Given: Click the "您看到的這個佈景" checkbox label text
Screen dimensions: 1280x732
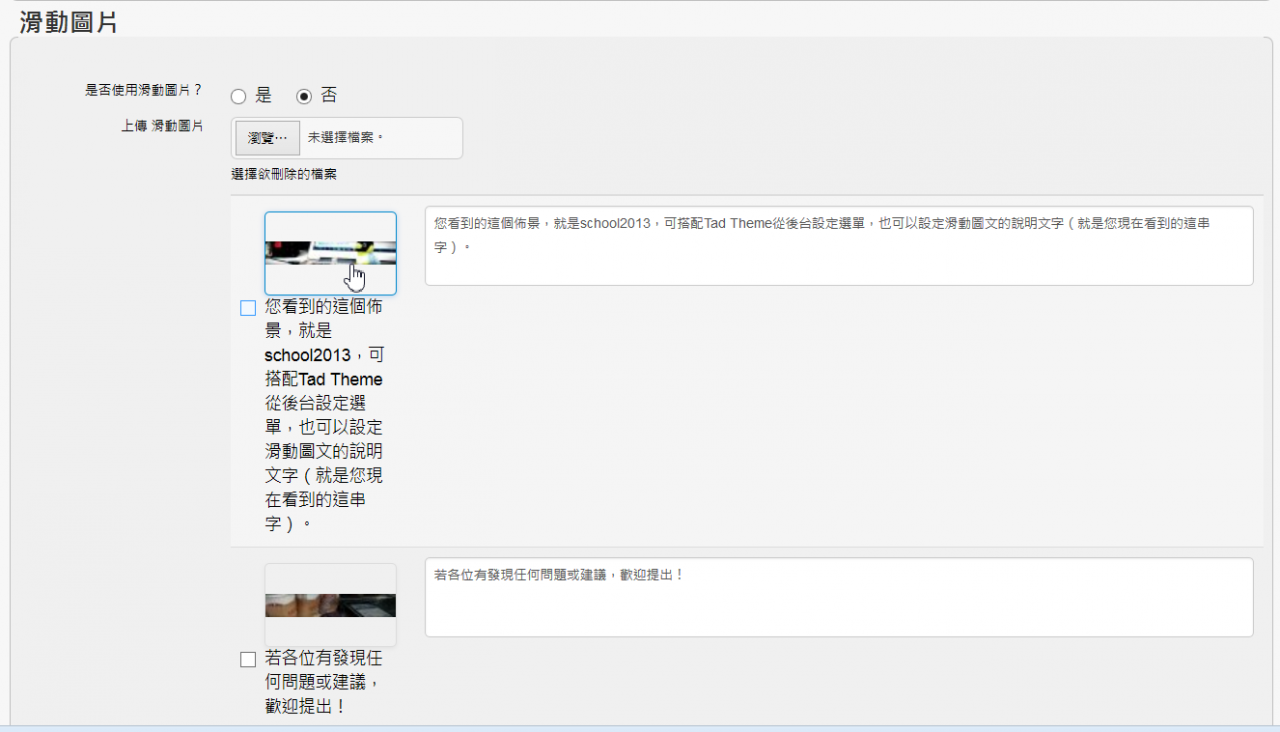Looking at the screenshot, I should pyautogui.click(x=323, y=307).
